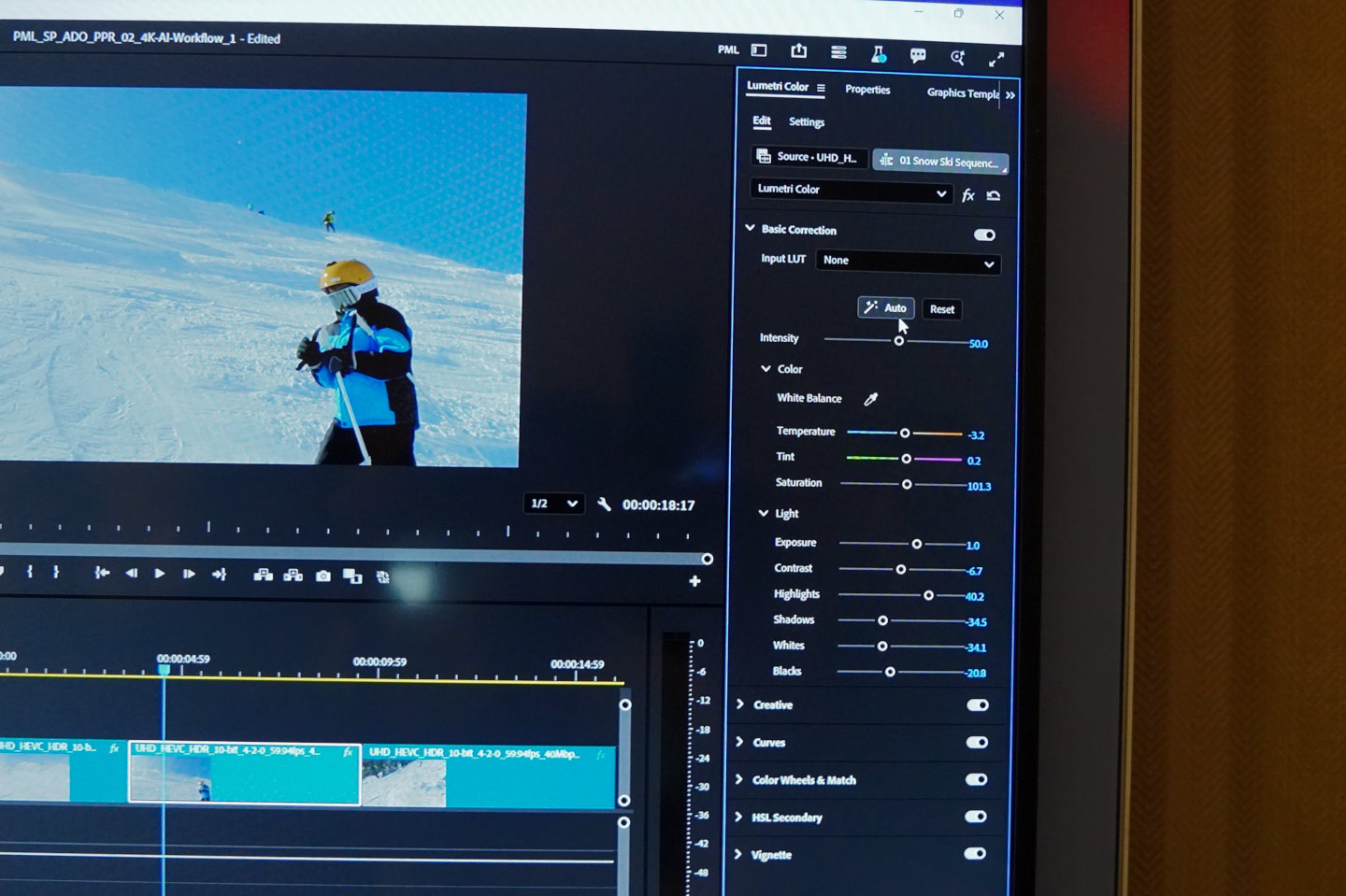This screenshot has width=1346, height=896.
Task: Toggle the Basic Correction switch off
Action: pyautogui.click(x=983, y=235)
